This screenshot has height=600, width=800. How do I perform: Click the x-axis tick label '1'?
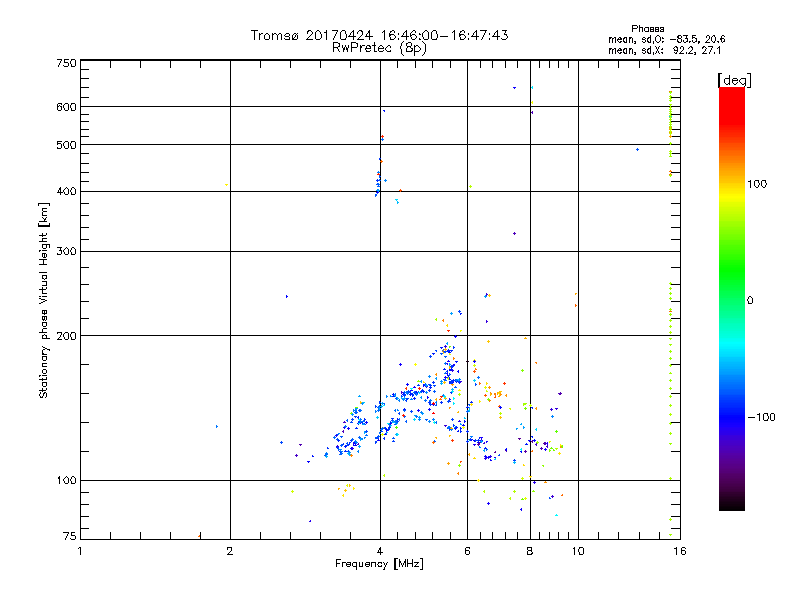point(80,551)
